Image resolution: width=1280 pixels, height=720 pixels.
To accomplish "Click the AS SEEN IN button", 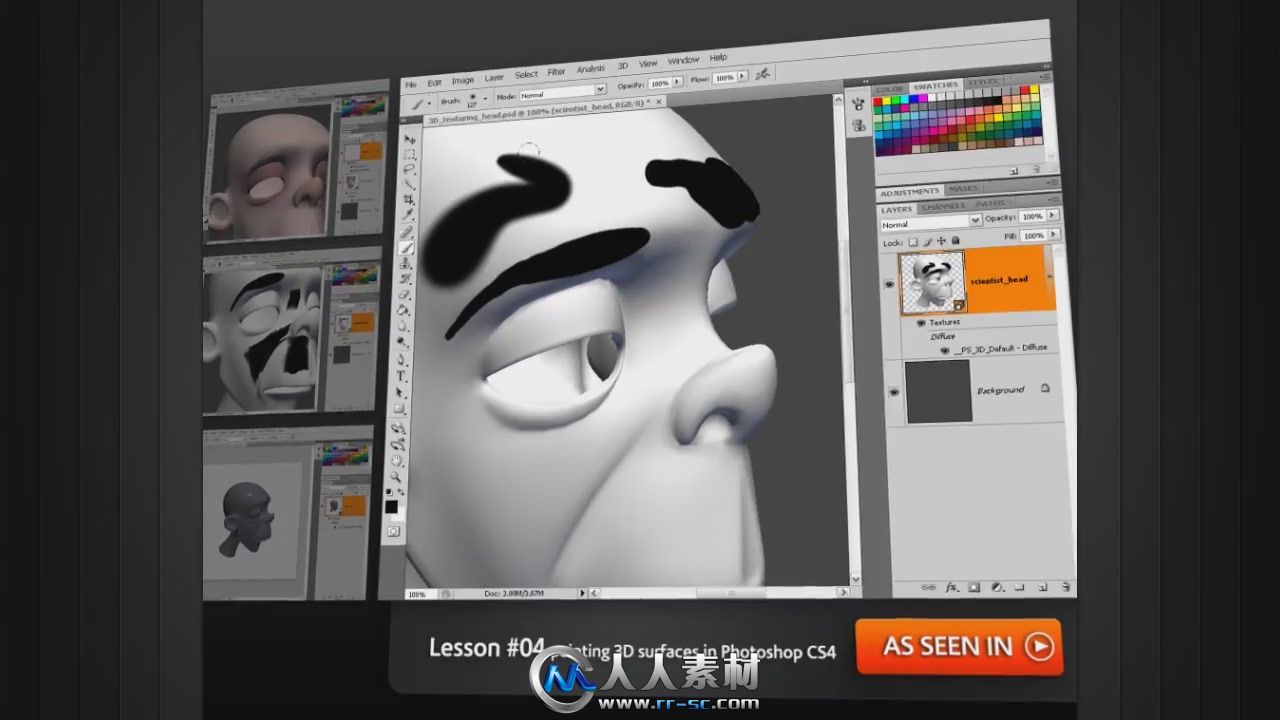I will tap(959, 646).
